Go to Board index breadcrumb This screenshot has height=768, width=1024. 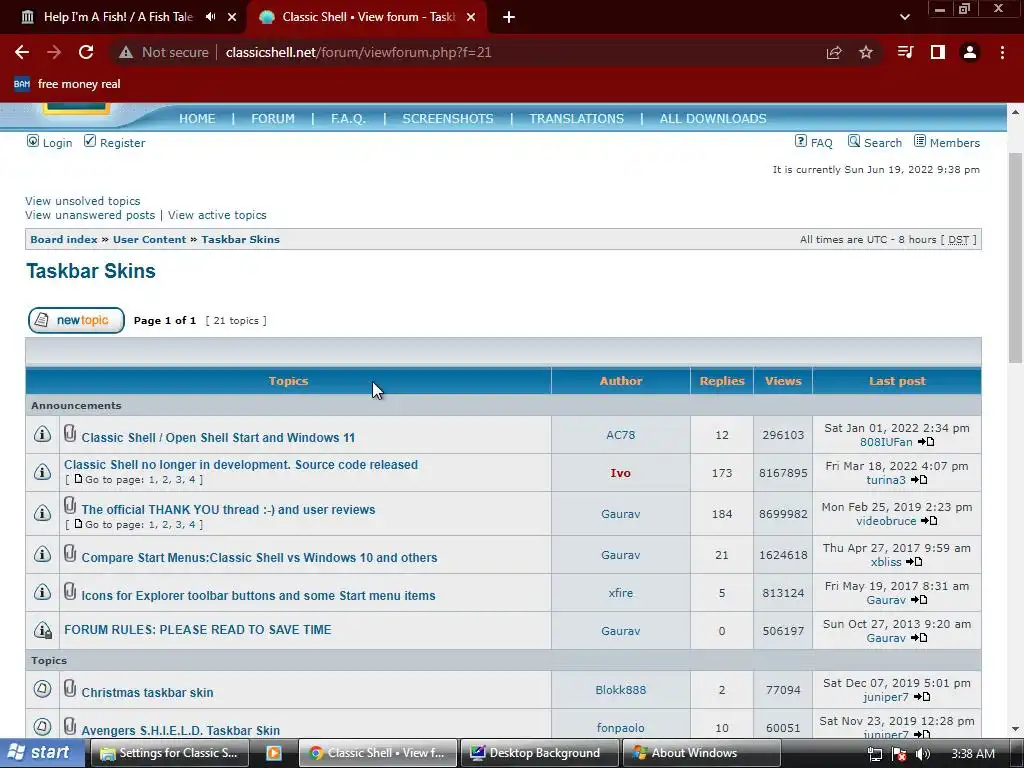click(64, 239)
